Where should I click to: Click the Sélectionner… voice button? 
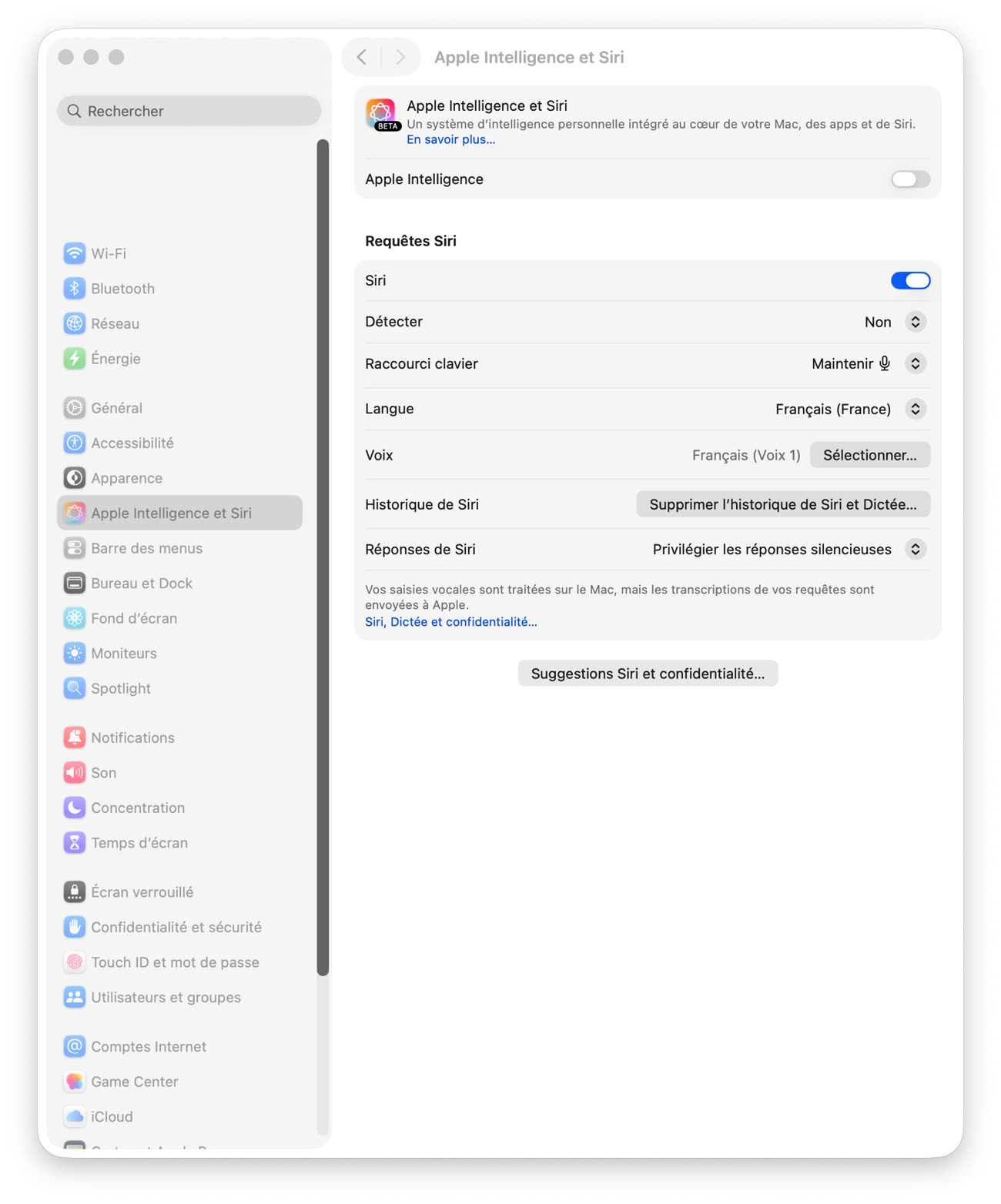coord(869,455)
